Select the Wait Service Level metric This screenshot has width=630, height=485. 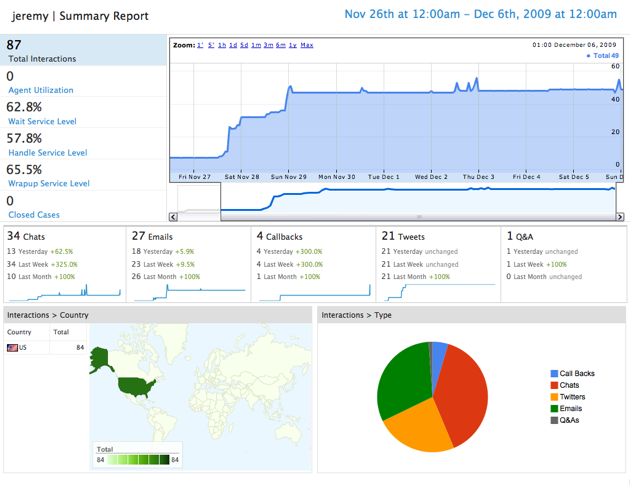click(x=84, y=113)
